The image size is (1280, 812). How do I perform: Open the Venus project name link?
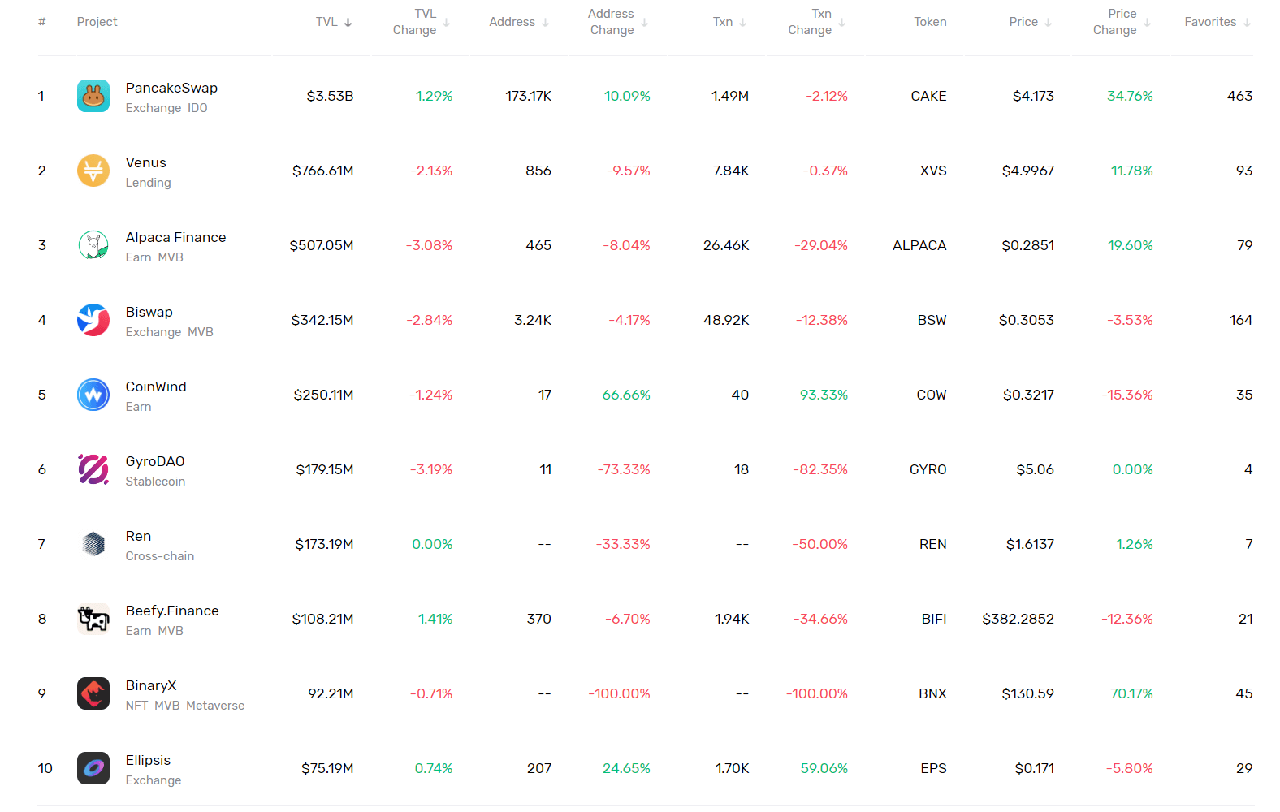click(x=146, y=162)
